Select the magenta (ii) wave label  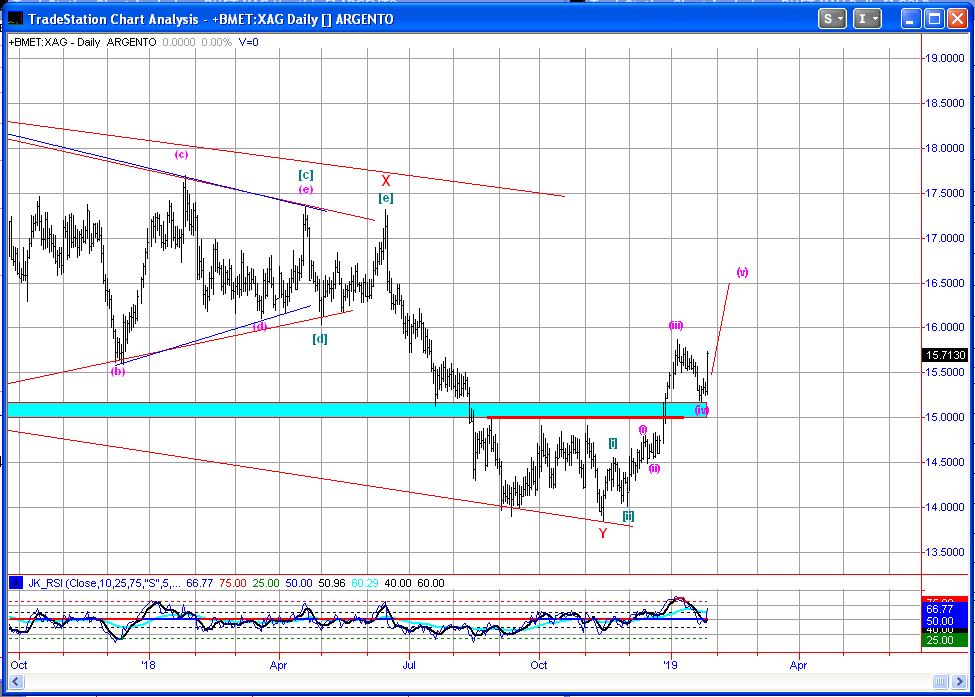[x=654, y=468]
